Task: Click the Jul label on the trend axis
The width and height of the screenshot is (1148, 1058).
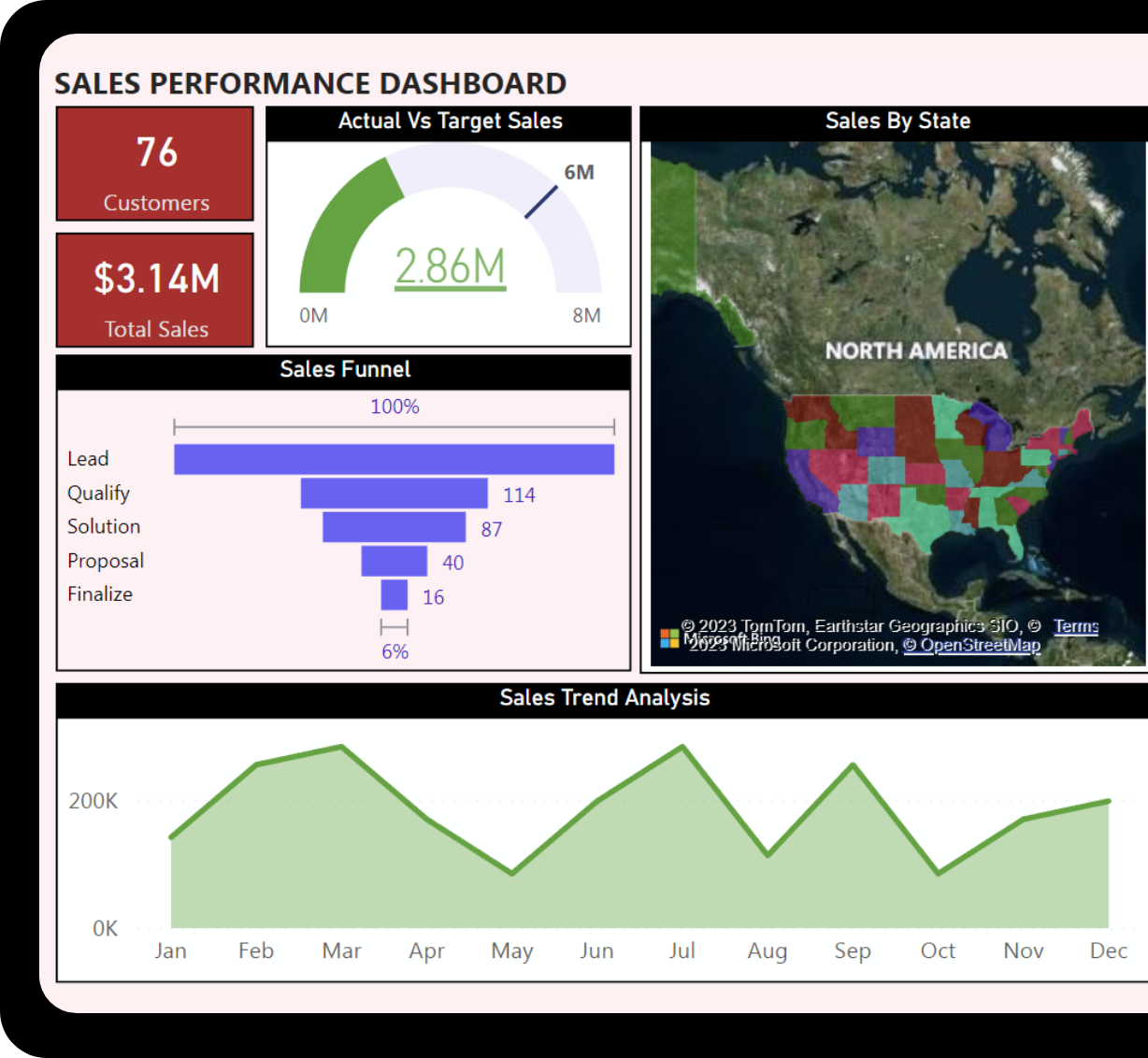Action: click(x=682, y=951)
